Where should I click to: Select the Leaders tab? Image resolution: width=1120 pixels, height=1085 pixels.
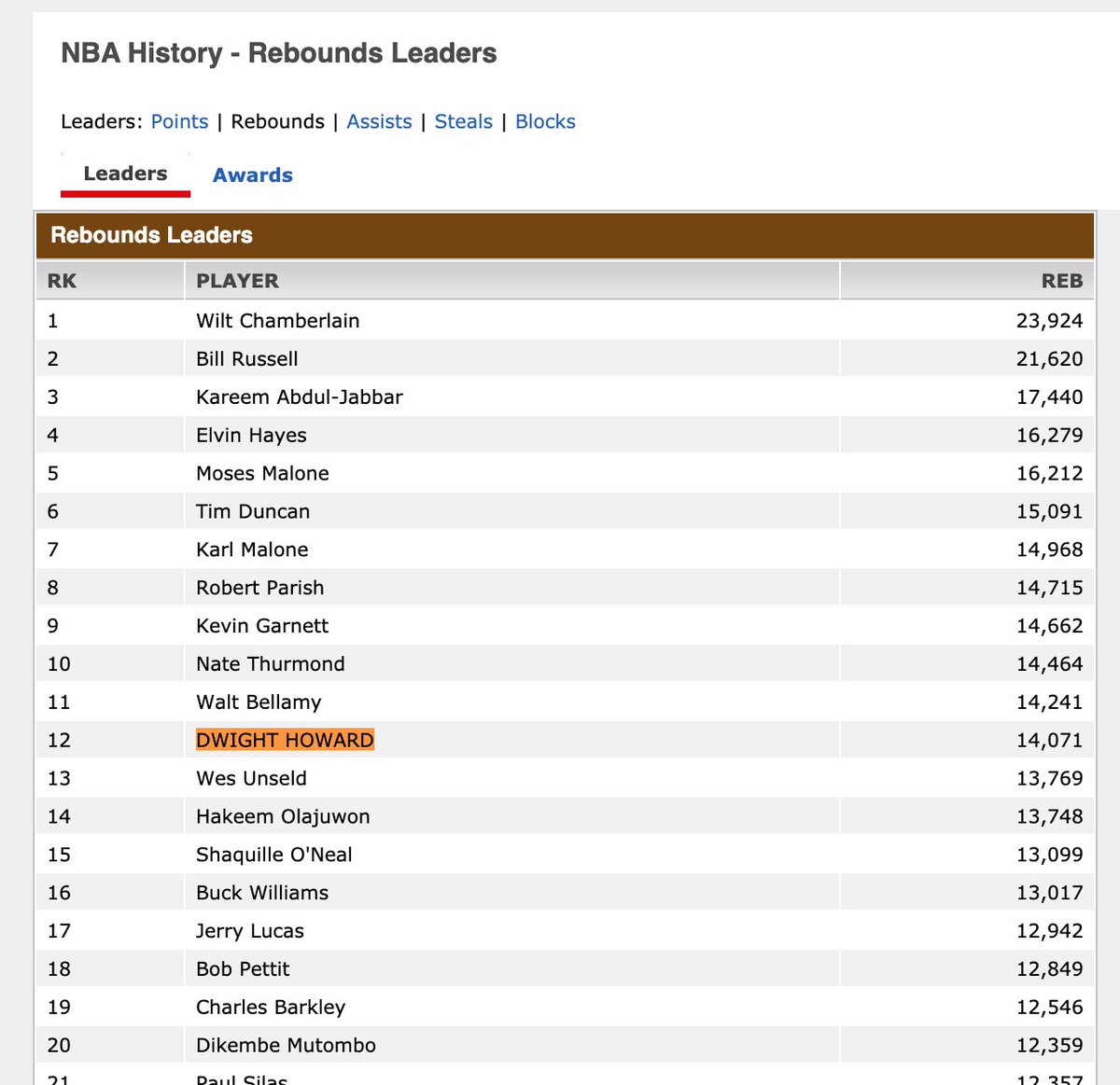click(x=125, y=174)
